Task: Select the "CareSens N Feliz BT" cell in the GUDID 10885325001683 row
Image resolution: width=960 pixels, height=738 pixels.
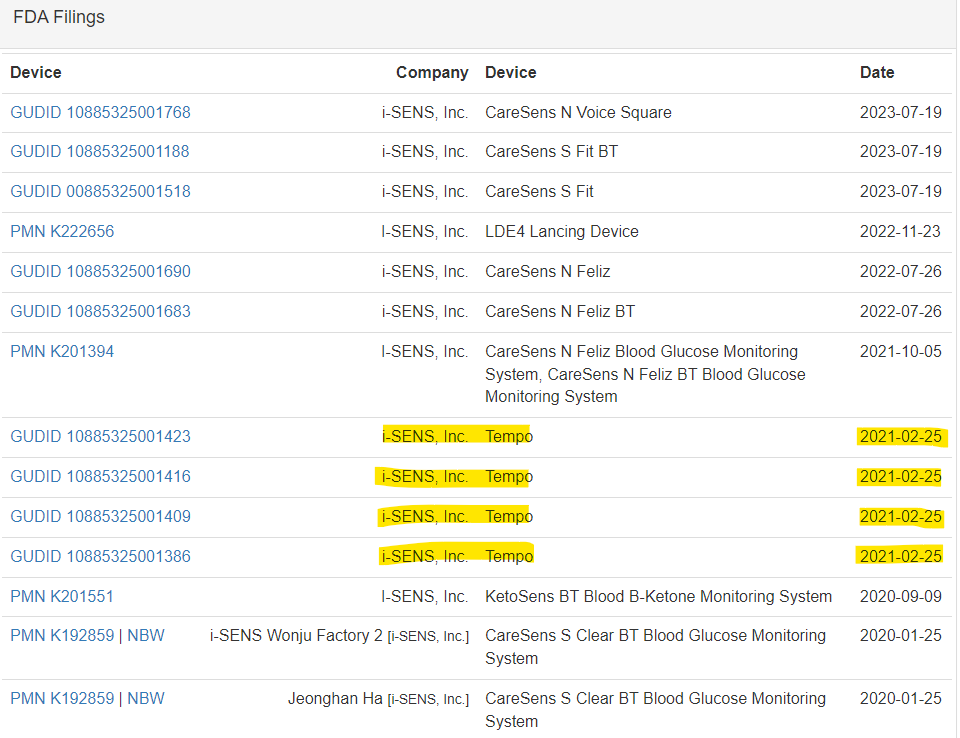Action: point(560,312)
